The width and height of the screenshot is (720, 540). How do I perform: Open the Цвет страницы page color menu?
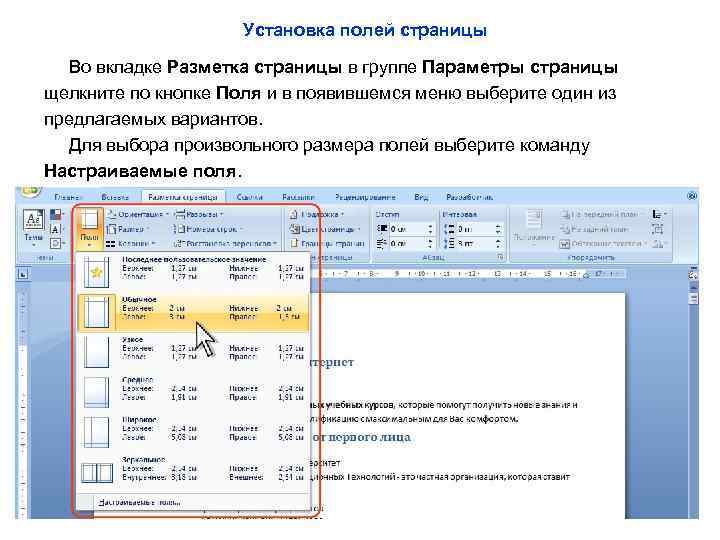click(x=325, y=229)
